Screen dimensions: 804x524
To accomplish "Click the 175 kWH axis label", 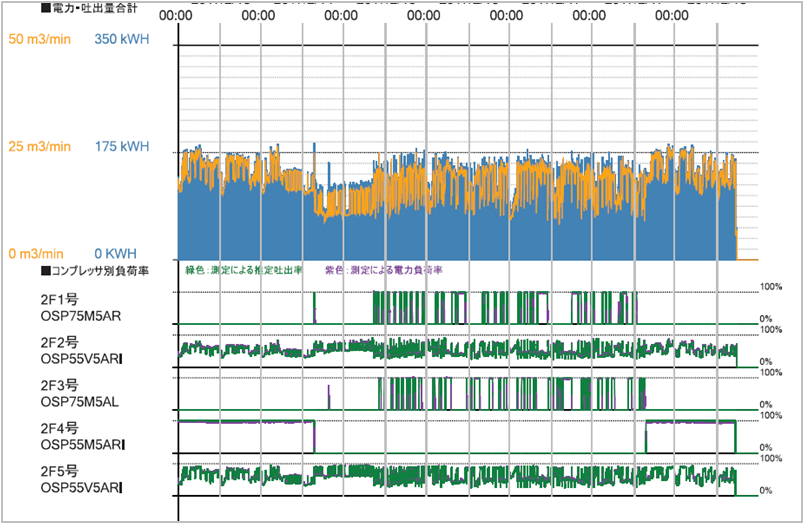I will tap(122, 147).
